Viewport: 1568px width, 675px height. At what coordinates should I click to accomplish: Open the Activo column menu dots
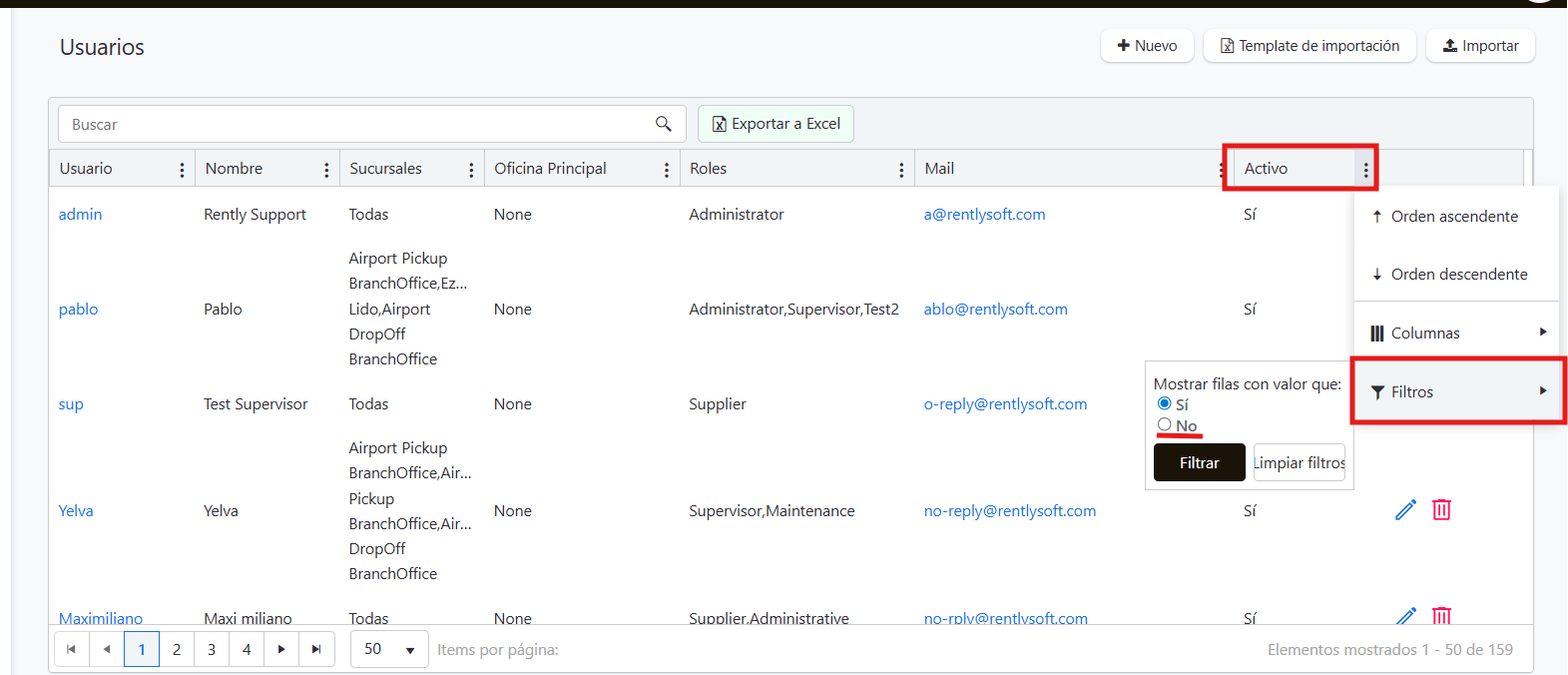[x=1365, y=170]
